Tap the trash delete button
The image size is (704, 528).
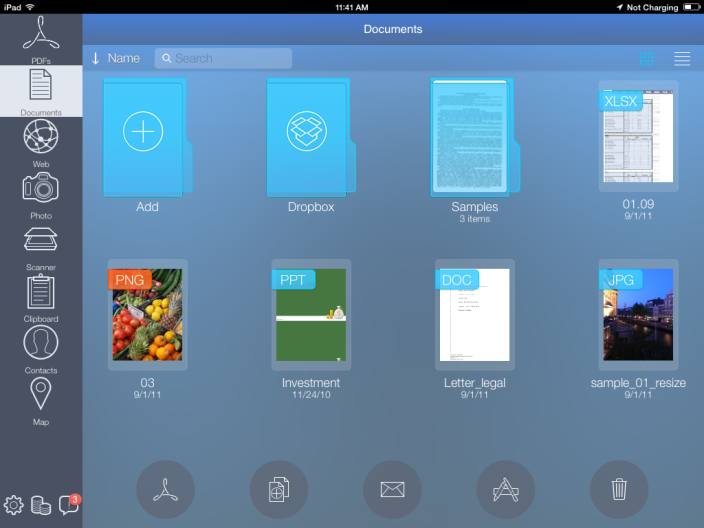619,489
